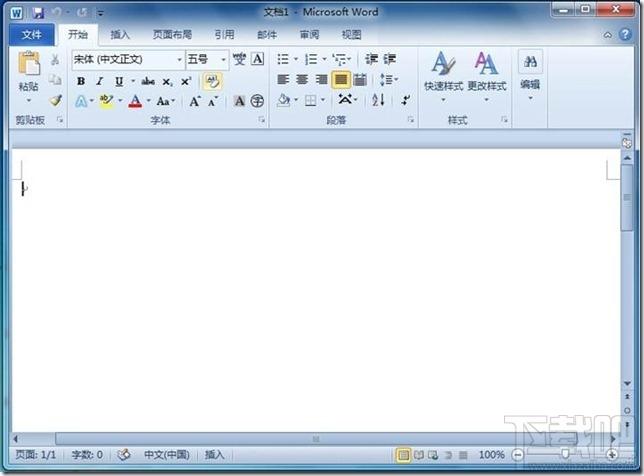Align text left
Screen dimensions: 644x476
(x=283, y=79)
